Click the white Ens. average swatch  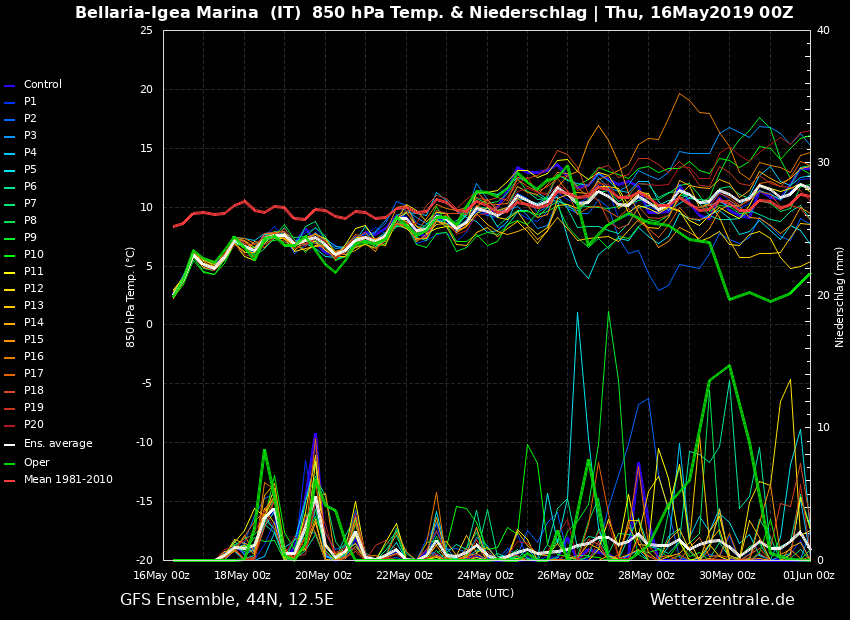pyautogui.click(x=10, y=445)
